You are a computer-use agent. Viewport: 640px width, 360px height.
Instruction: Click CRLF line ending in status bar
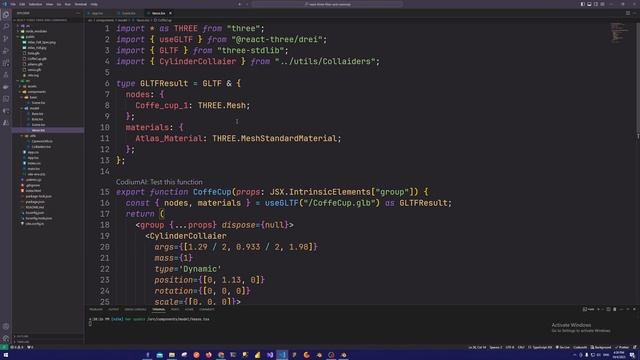[x=521, y=347]
